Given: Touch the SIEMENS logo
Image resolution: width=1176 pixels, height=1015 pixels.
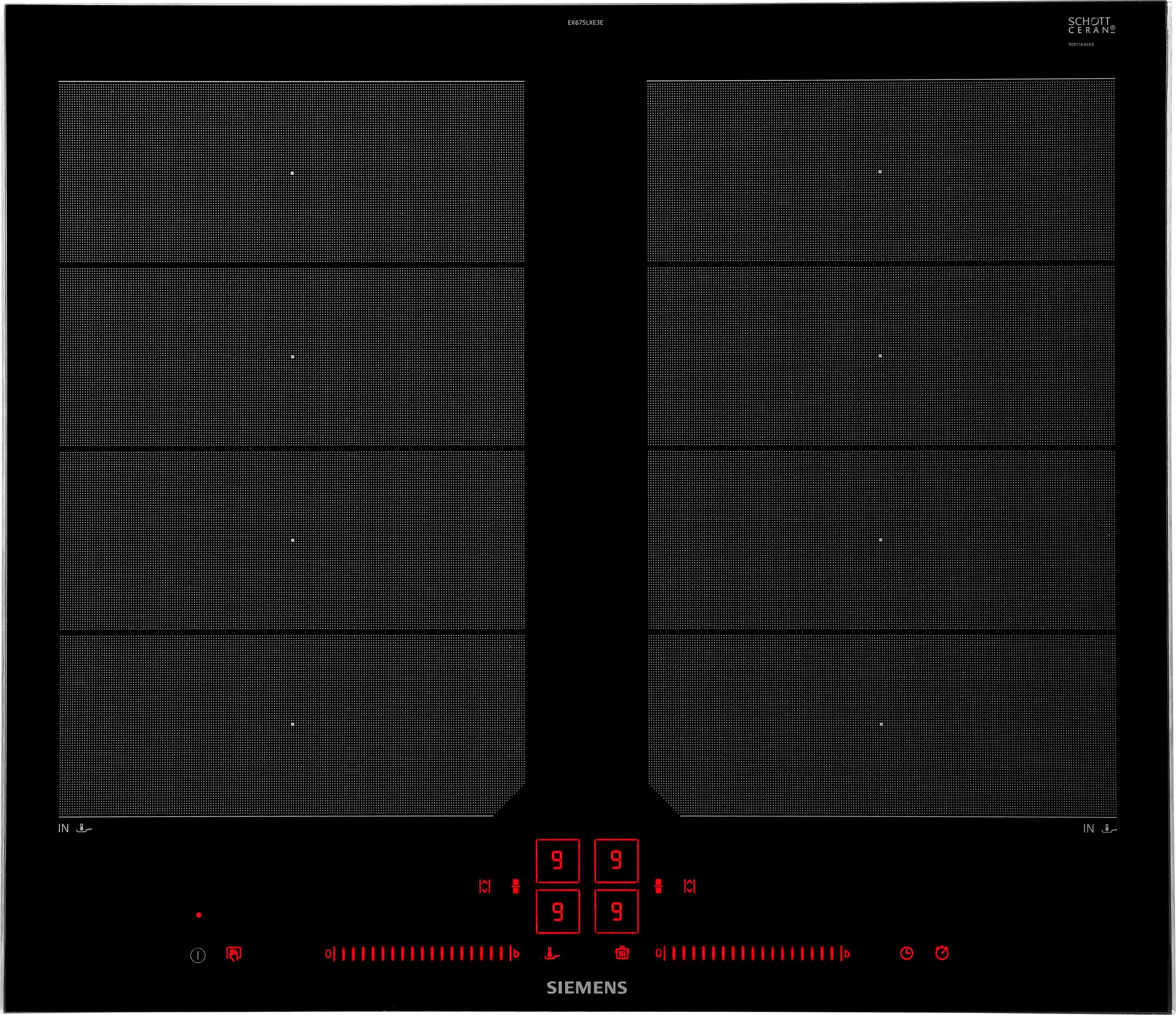Looking at the screenshot, I should pyautogui.click(x=587, y=988).
